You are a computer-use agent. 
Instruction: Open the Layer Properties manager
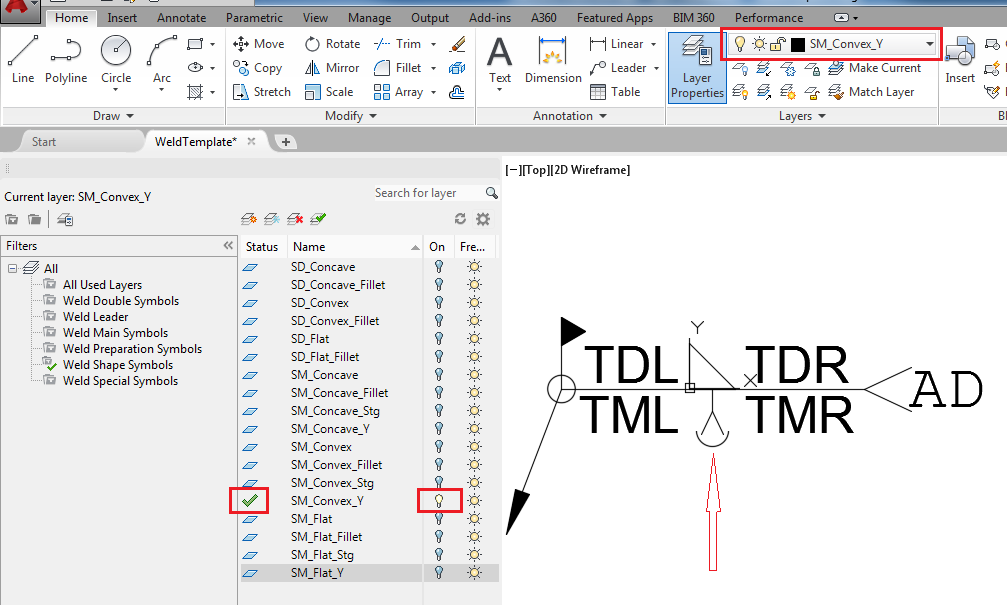697,67
